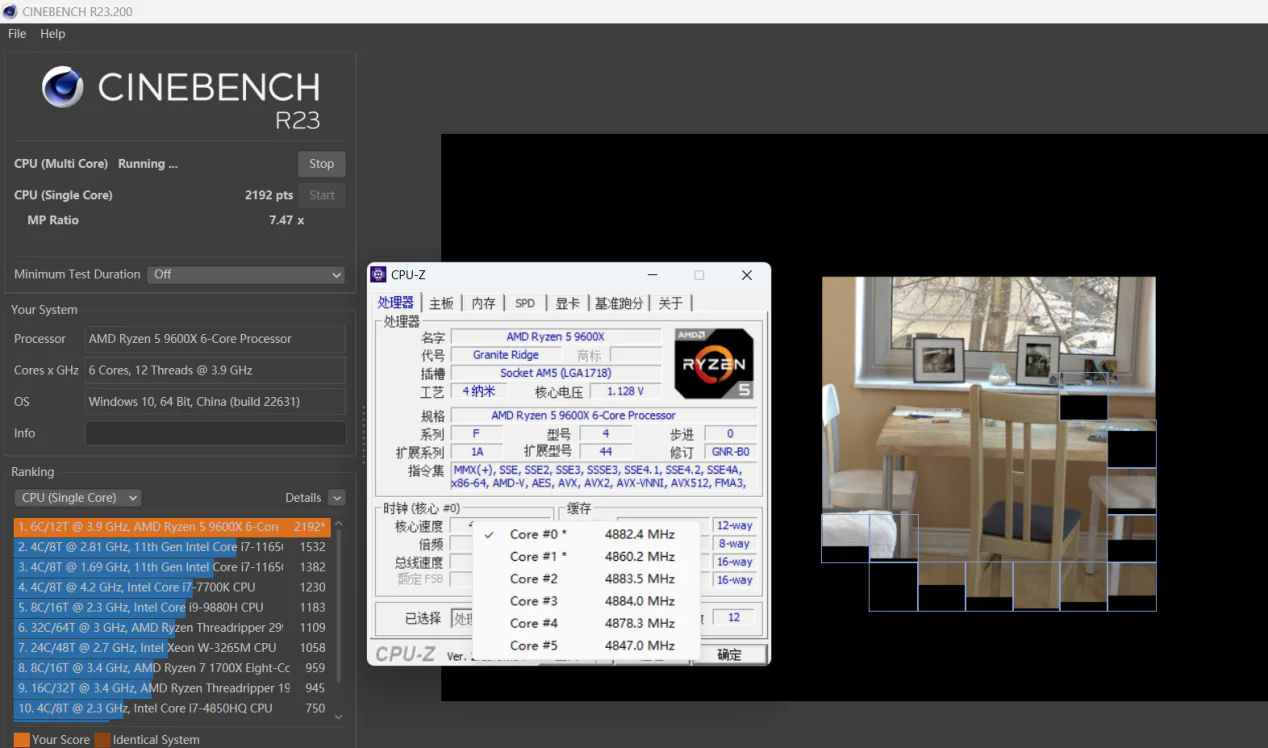This screenshot has height=748, width=1268.
Task: Click the Cinebench title bar app icon
Action: tap(9, 11)
